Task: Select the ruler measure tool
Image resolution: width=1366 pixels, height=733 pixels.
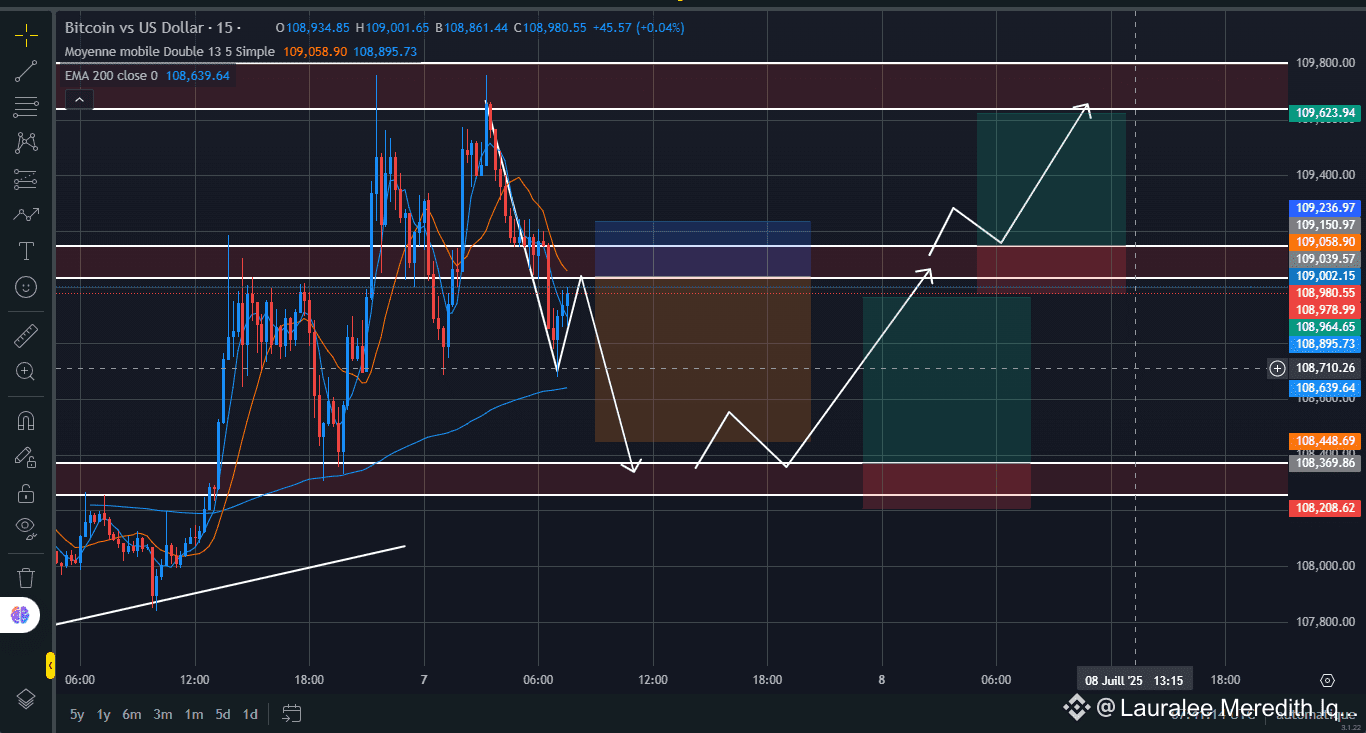Action: coord(26,336)
